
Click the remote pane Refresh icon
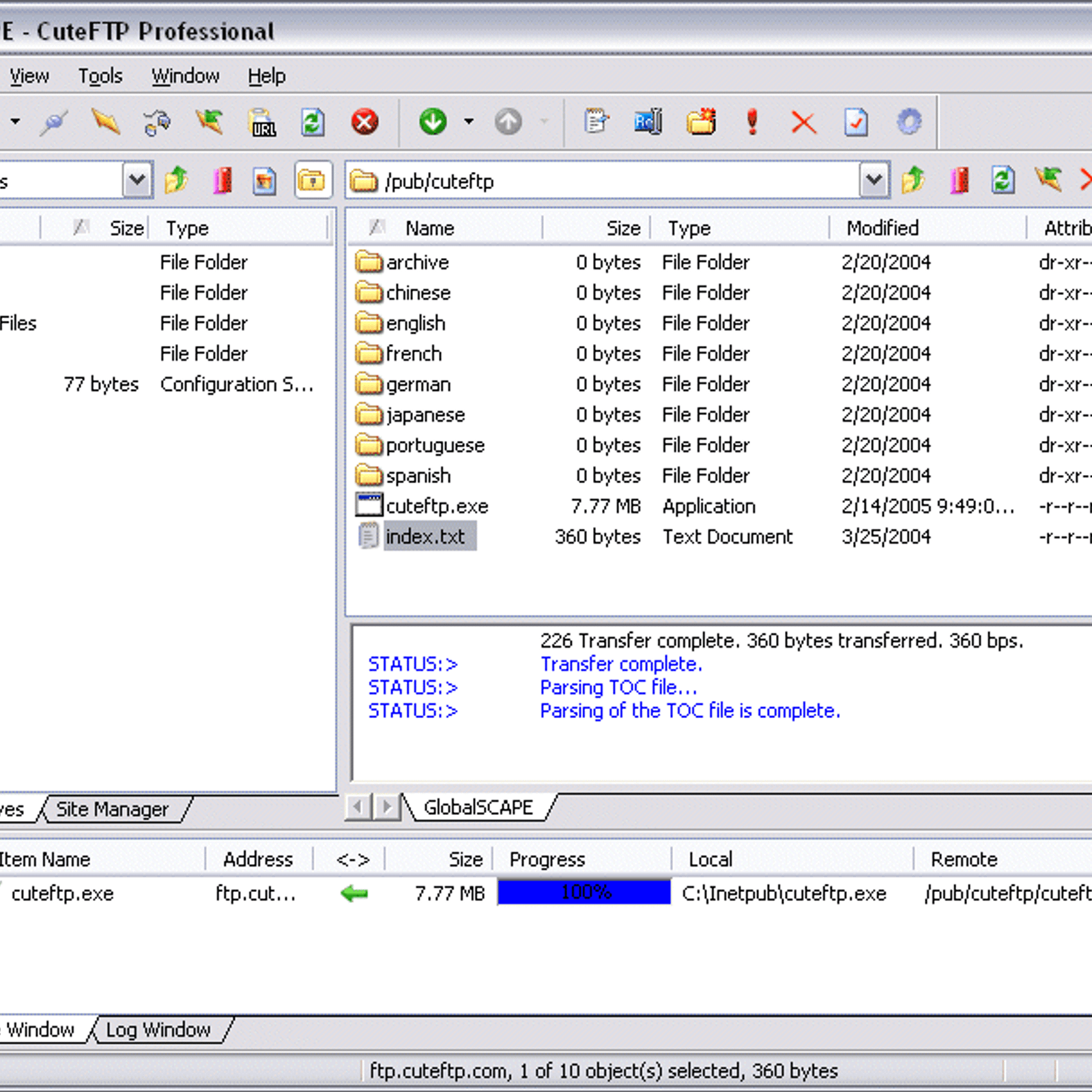(x=1003, y=181)
